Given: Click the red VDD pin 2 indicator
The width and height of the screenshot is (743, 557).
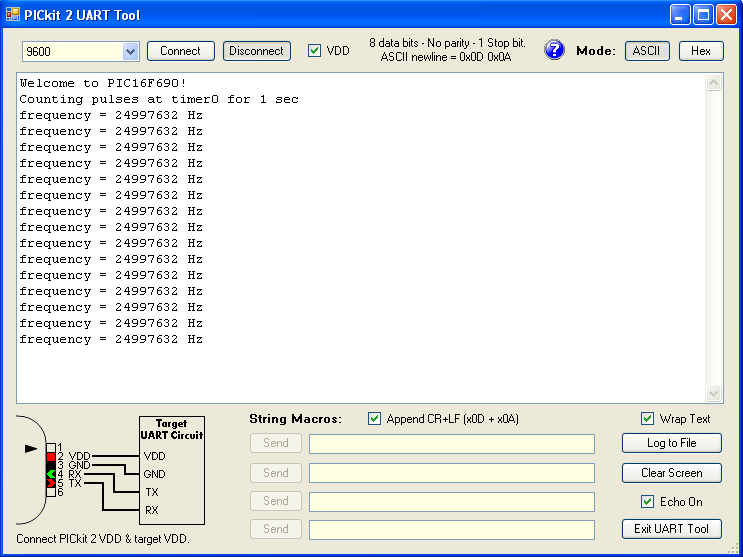Looking at the screenshot, I should click(x=51, y=457).
